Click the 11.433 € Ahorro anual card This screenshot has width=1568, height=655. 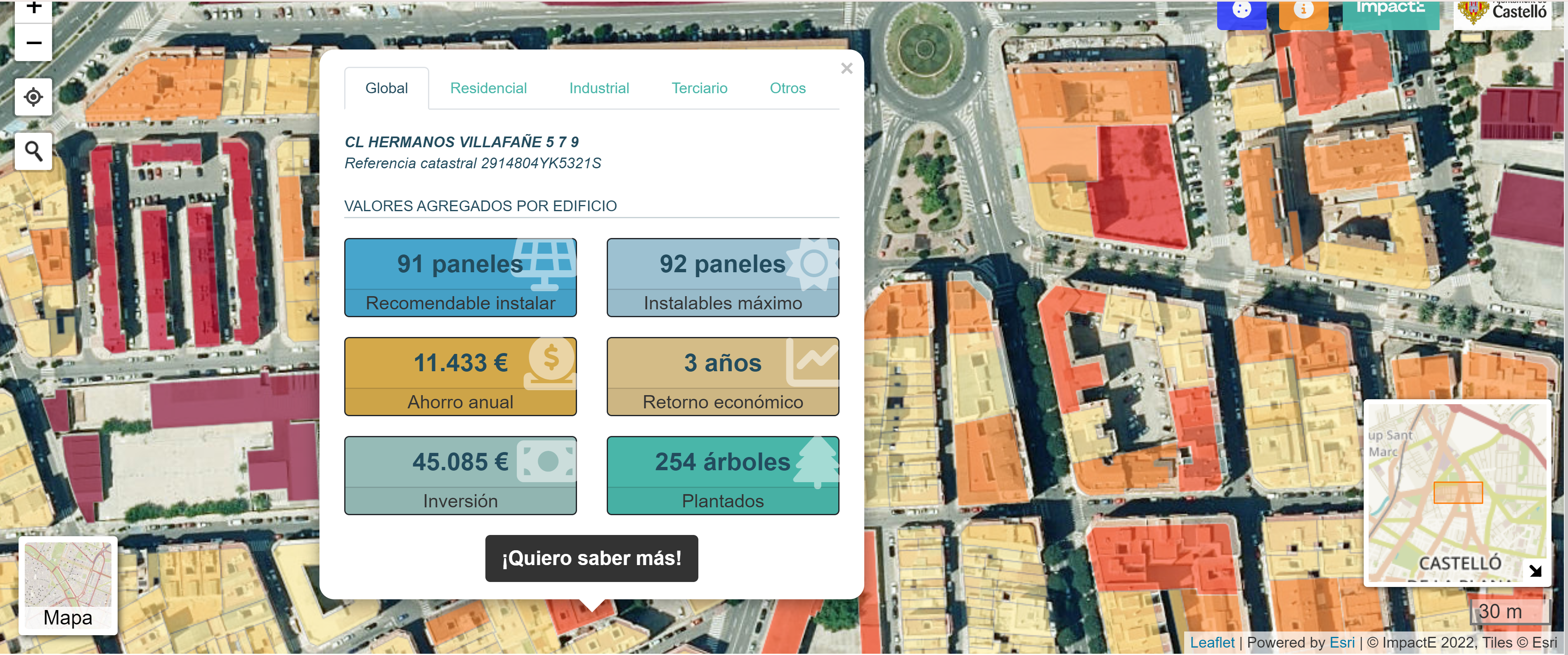(x=459, y=377)
